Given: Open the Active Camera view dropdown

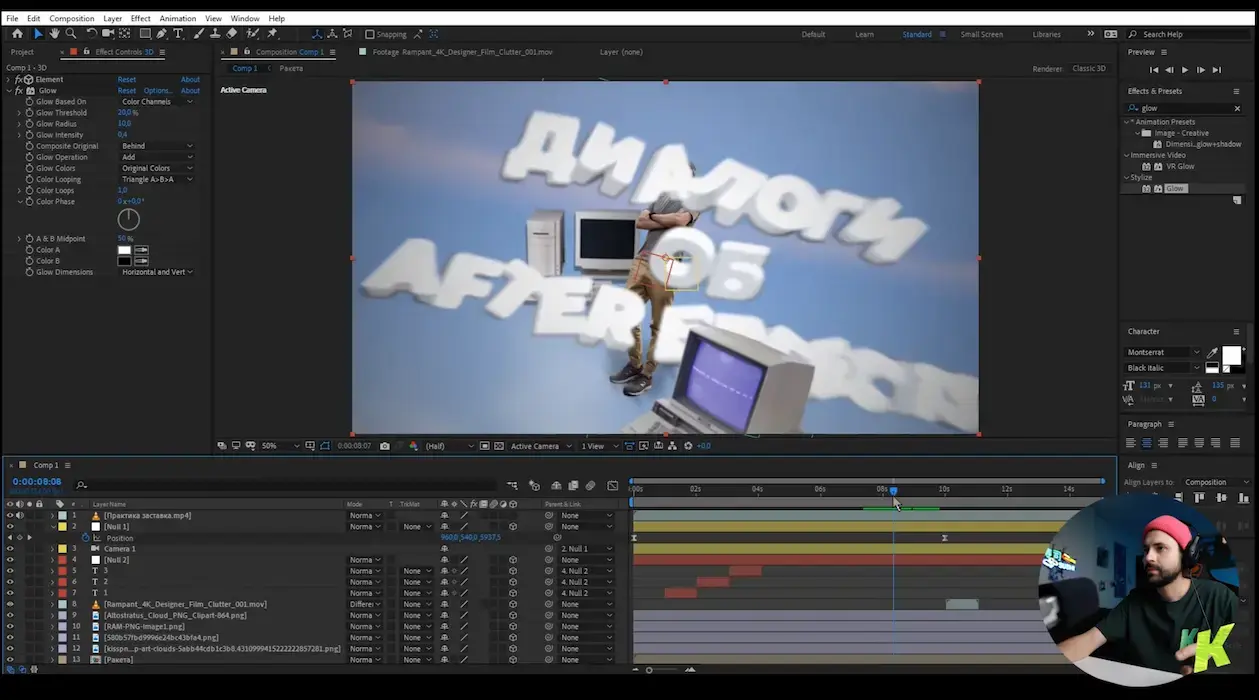Looking at the screenshot, I should click(x=541, y=446).
